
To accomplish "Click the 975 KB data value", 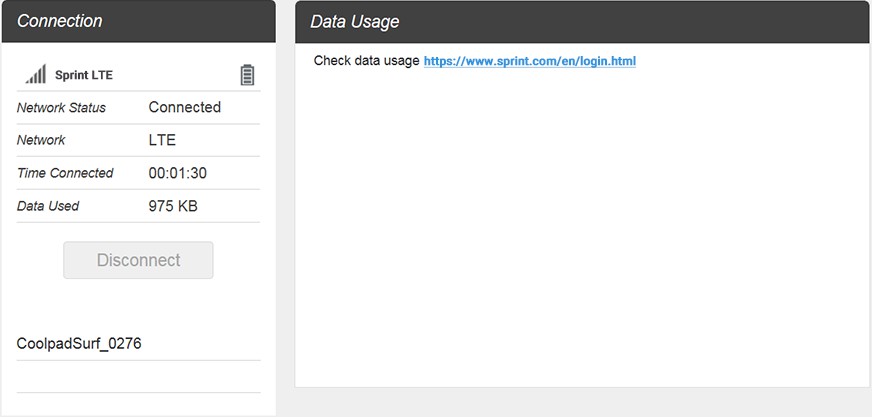I will pos(173,206).
